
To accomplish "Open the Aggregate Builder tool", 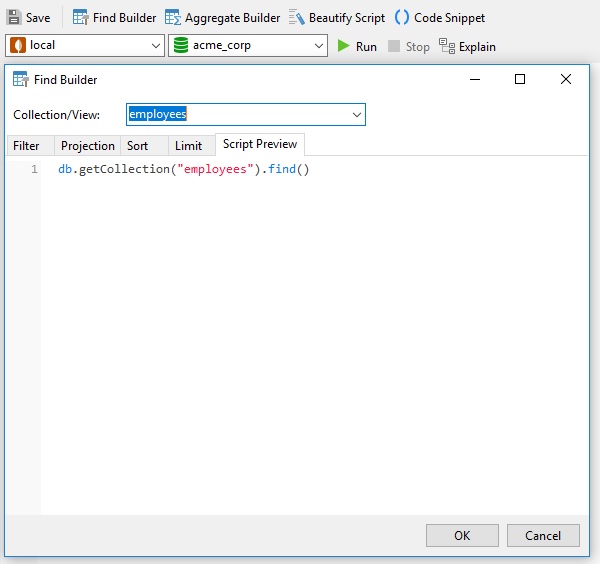I will point(222,18).
